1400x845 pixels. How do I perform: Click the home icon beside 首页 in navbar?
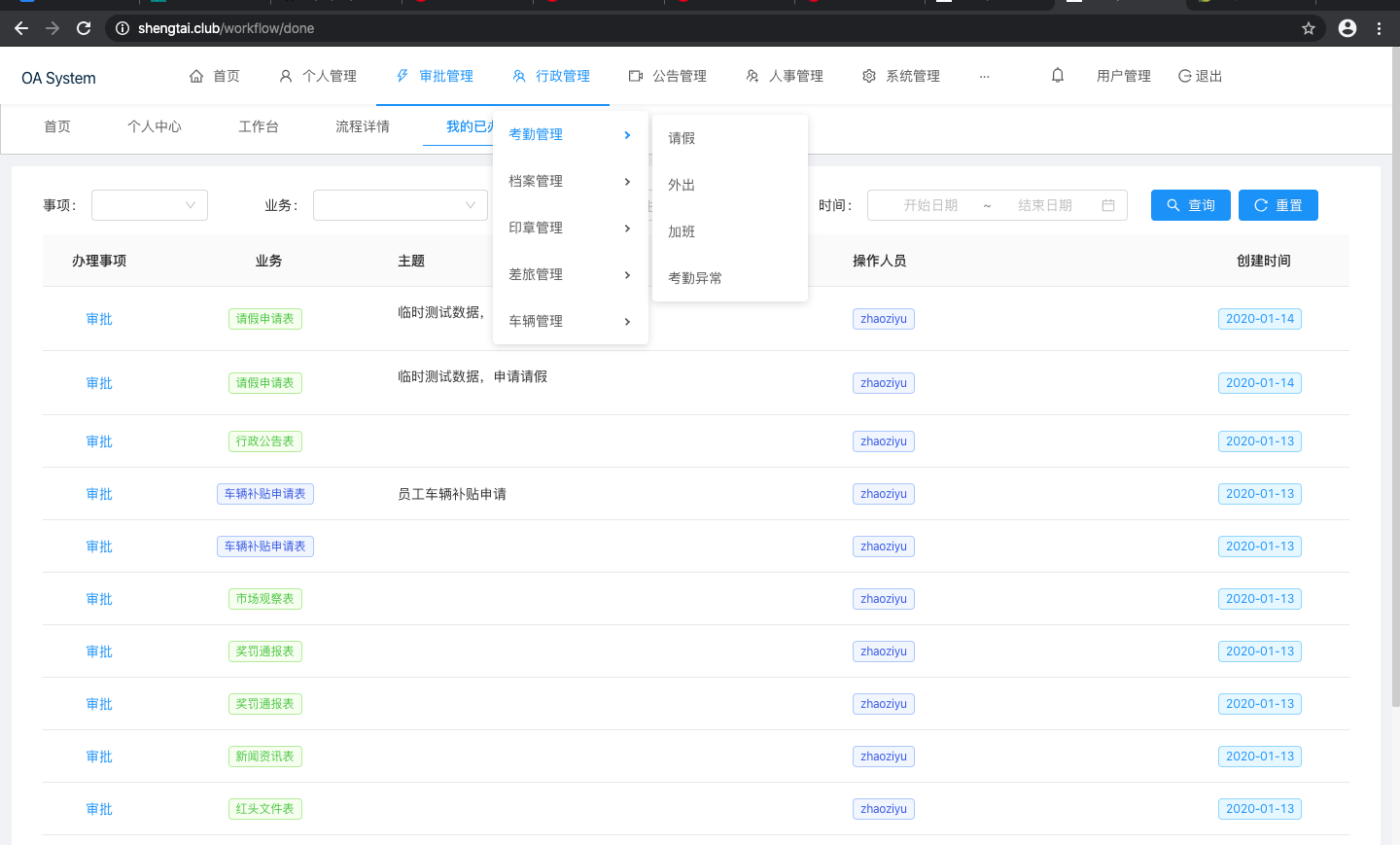(x=197, y=76)
